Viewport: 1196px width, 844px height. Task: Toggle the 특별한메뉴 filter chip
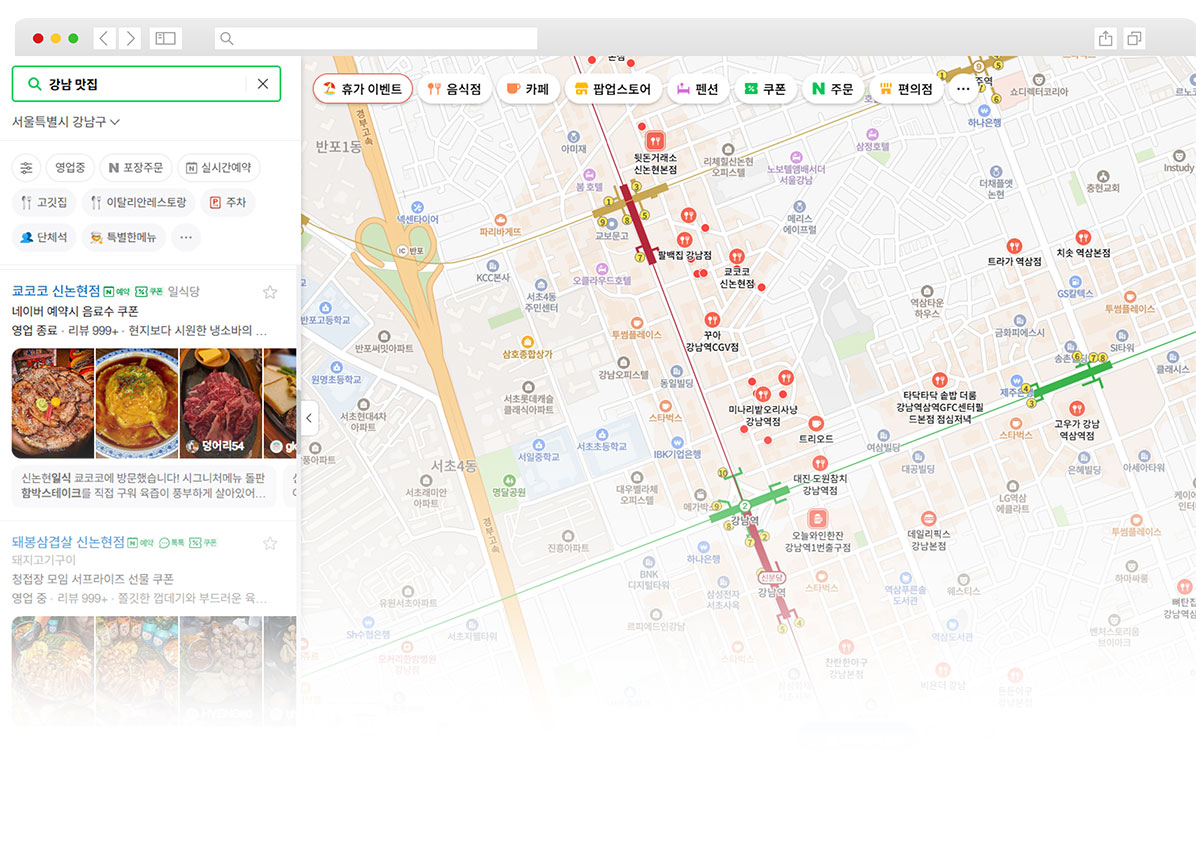click(123, 238)
